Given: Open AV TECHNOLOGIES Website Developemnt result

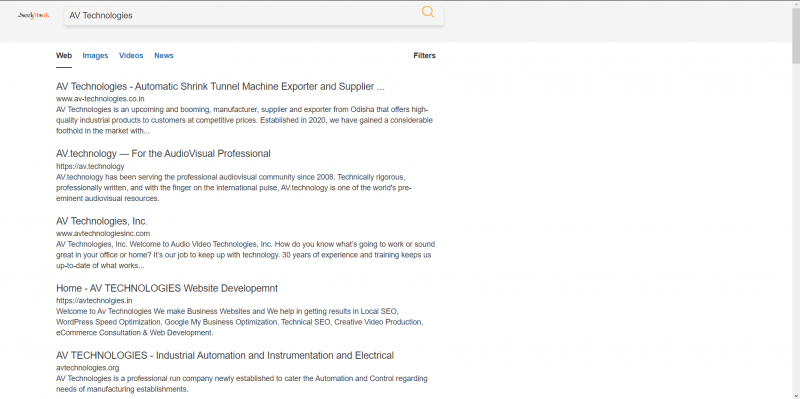Looking at the screenshot, I should (167, 288).
